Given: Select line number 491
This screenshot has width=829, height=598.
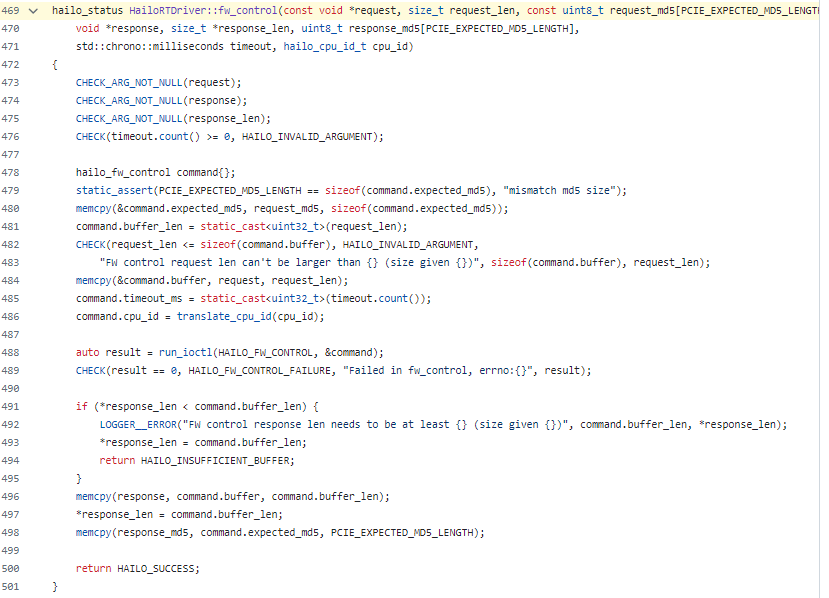Looking at the screenshot, I should pos(12,406).
